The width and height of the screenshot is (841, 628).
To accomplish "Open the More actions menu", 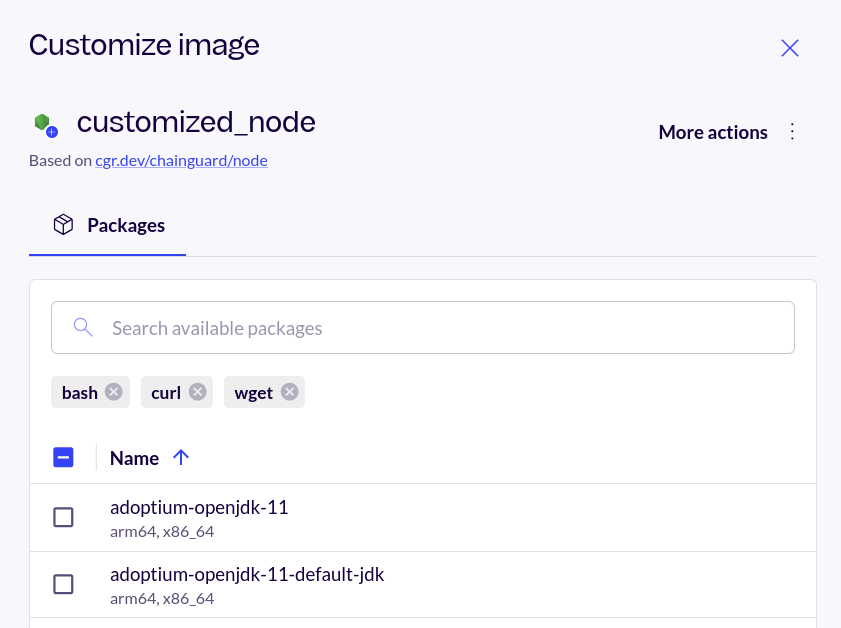I will (713, 131).
